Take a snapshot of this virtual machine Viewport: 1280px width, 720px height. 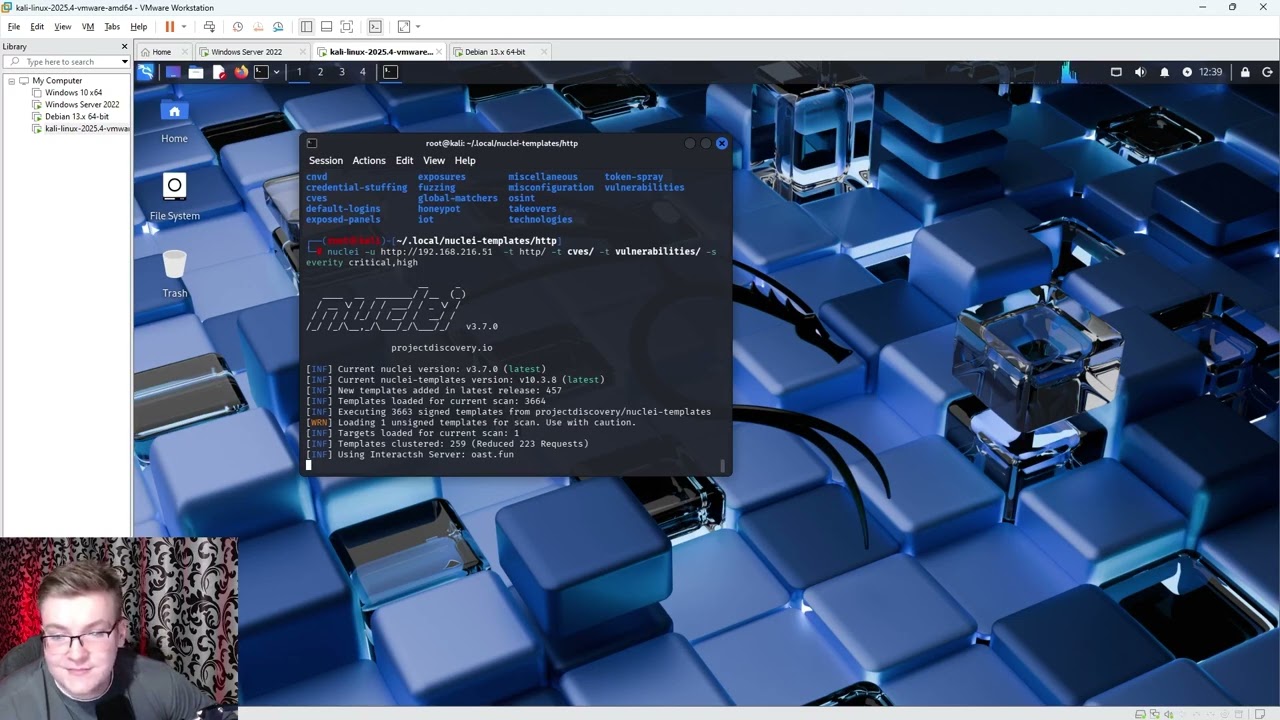point(237,26)
